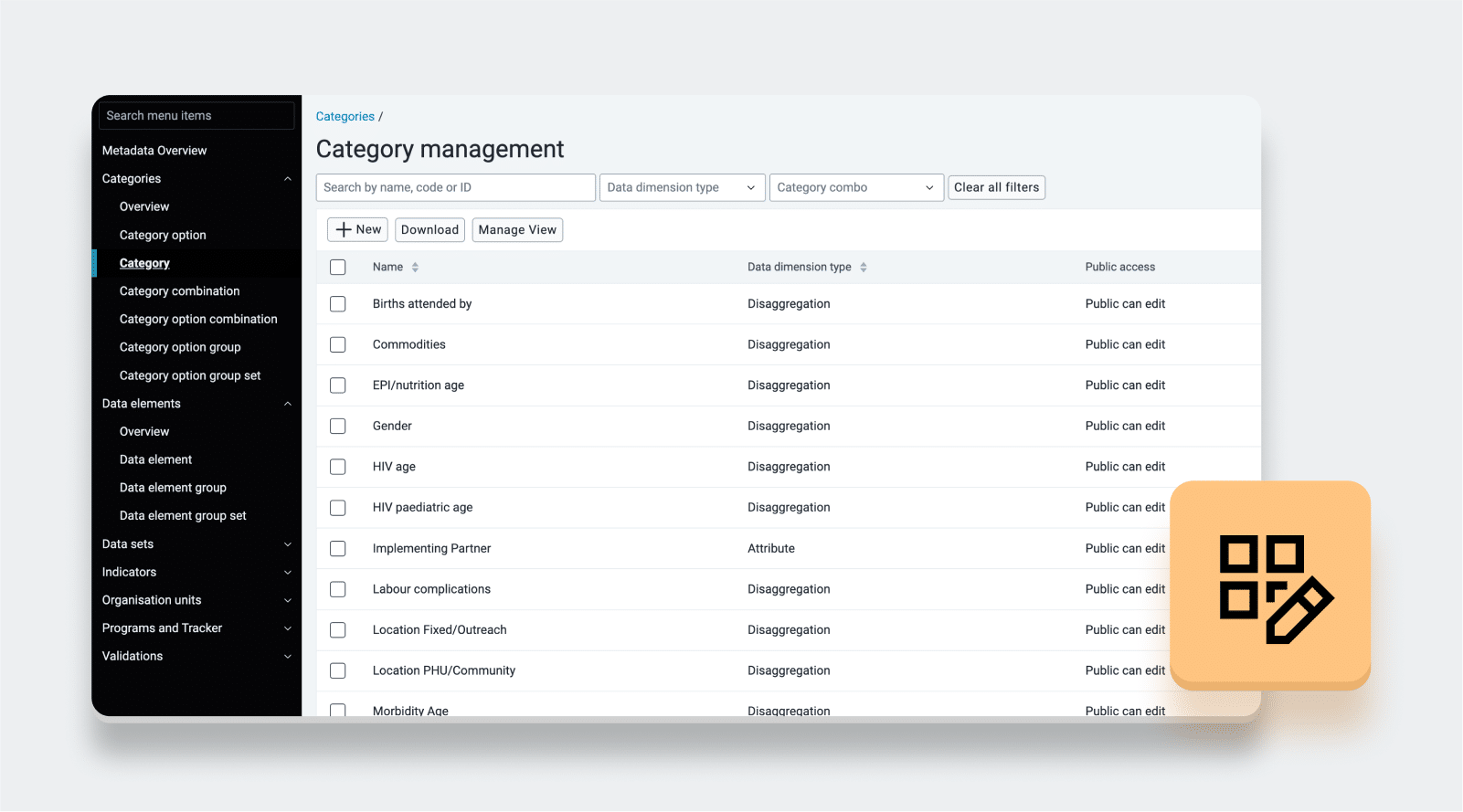Viewport: 1463px width, 812px height.
Task: Tick the select-all checkbox in table header
Action: pyautogui.click(x=338, y=268)
